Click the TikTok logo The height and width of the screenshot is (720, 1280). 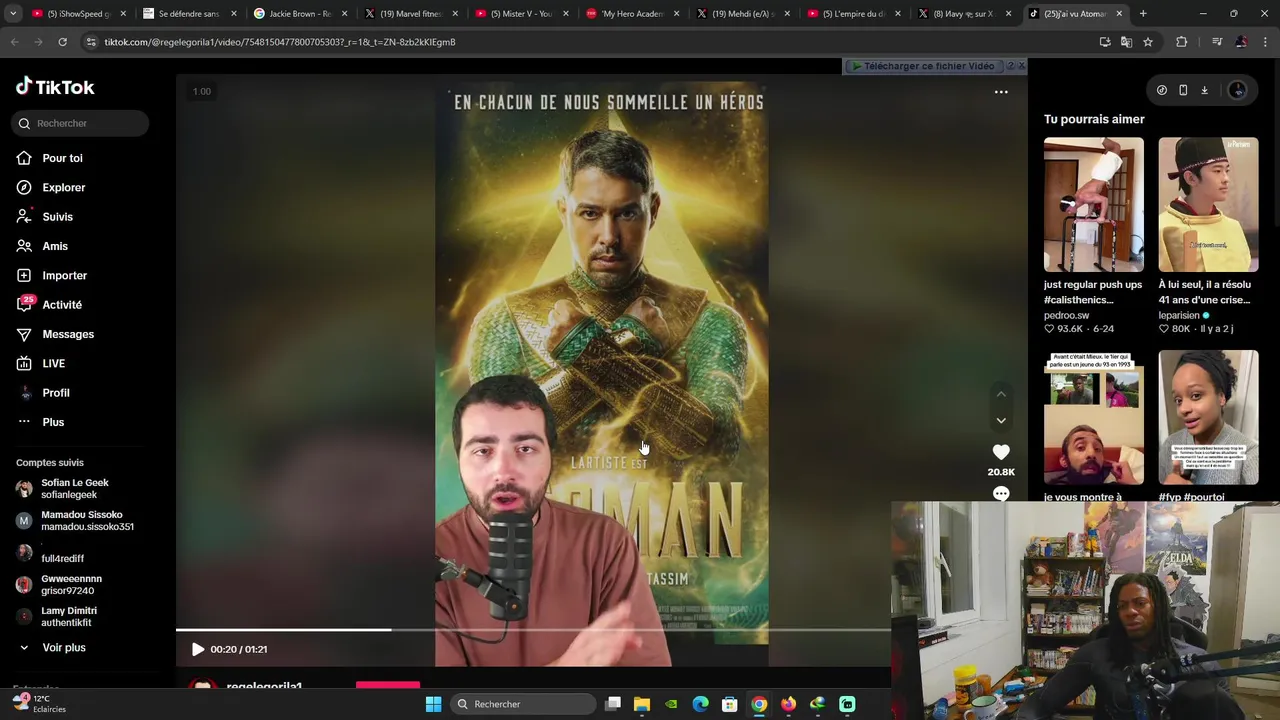[55, 87]
